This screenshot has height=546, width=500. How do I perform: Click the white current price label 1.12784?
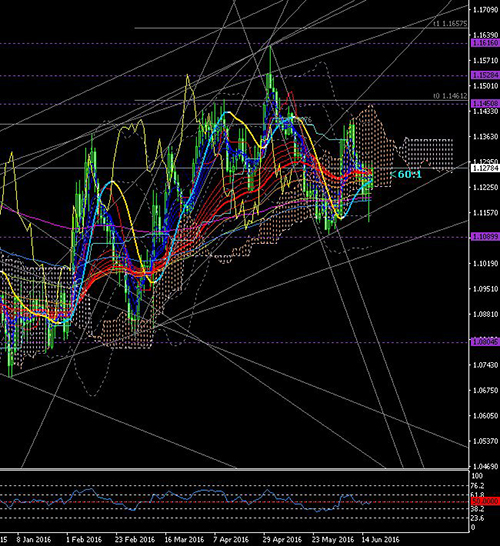click(x=485, y=169)
